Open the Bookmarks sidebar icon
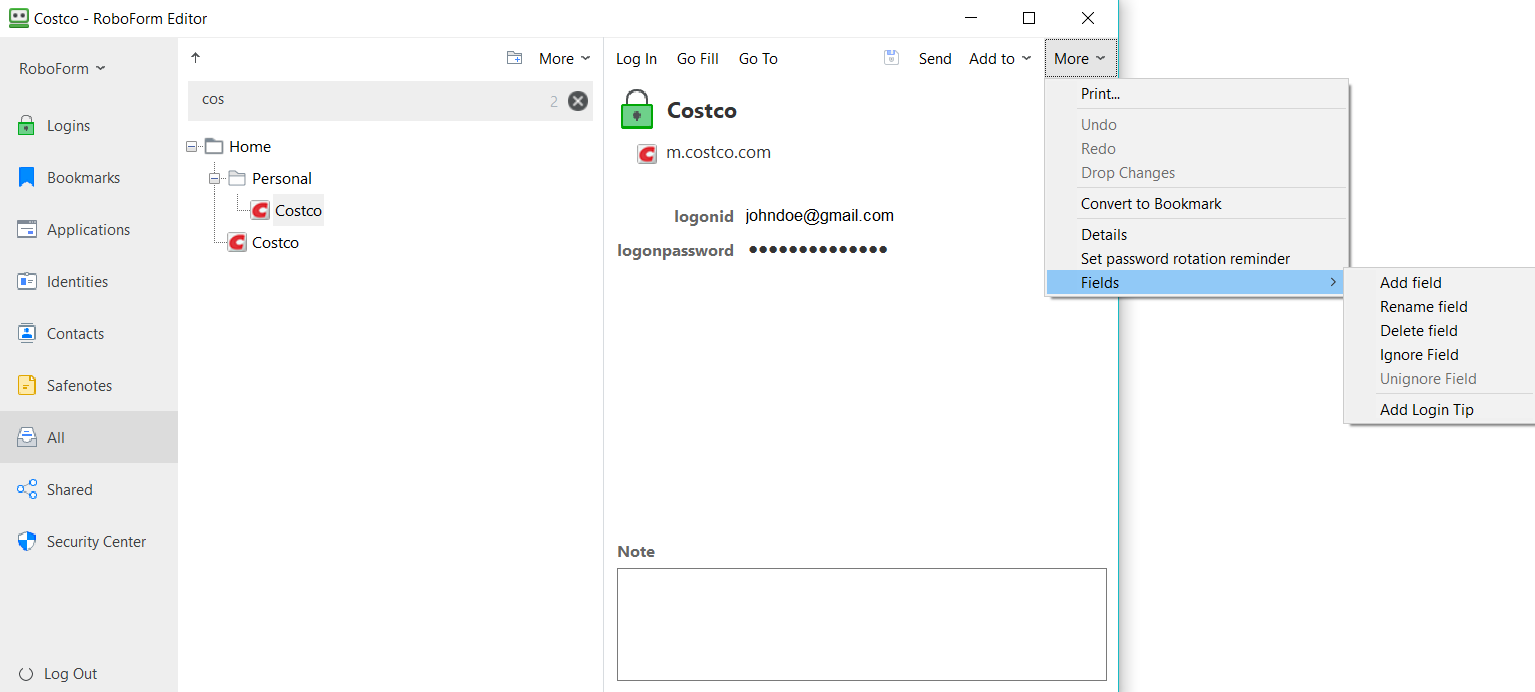 click(x=27, y=178)
